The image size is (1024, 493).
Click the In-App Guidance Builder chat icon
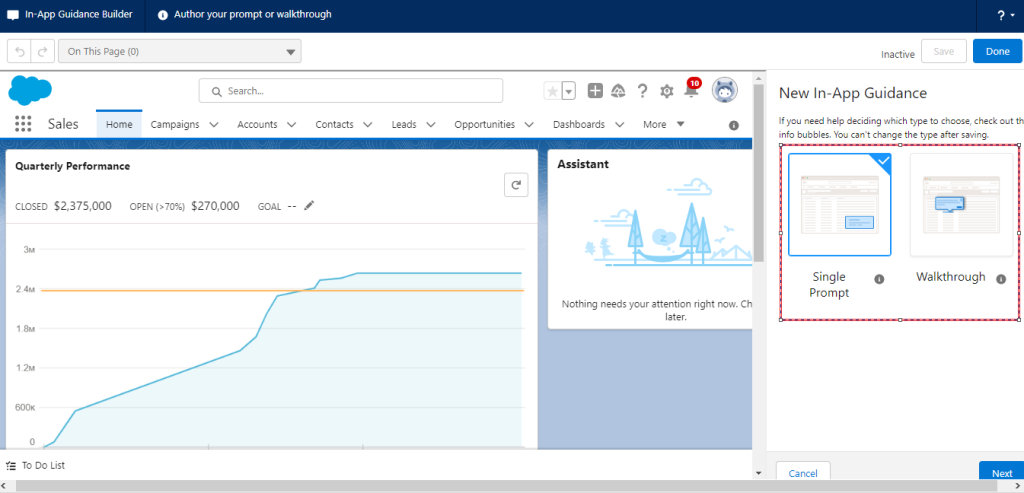pyautogui.click(x=13, y=15)
